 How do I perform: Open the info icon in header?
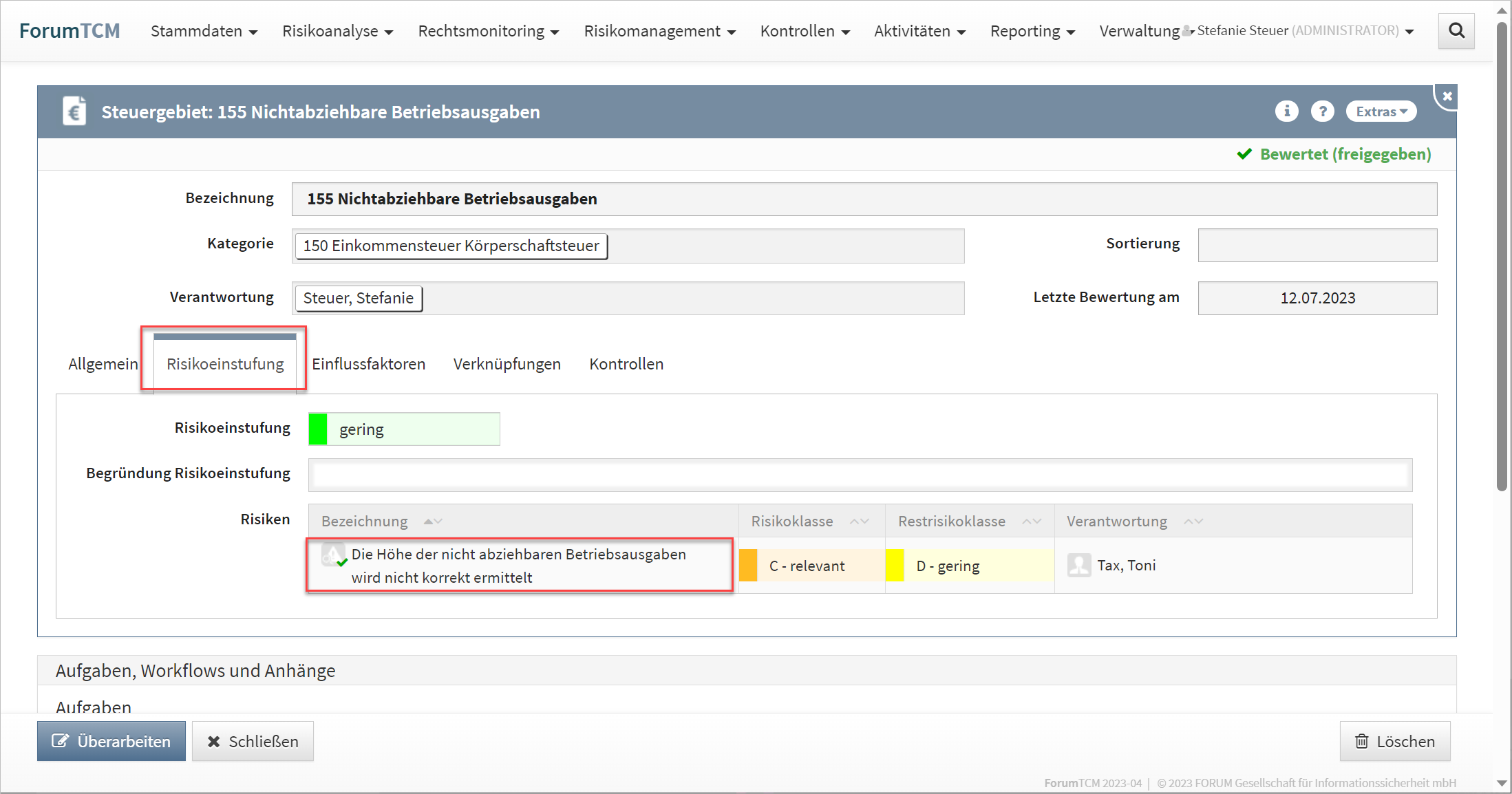[x=1286, y=111]
